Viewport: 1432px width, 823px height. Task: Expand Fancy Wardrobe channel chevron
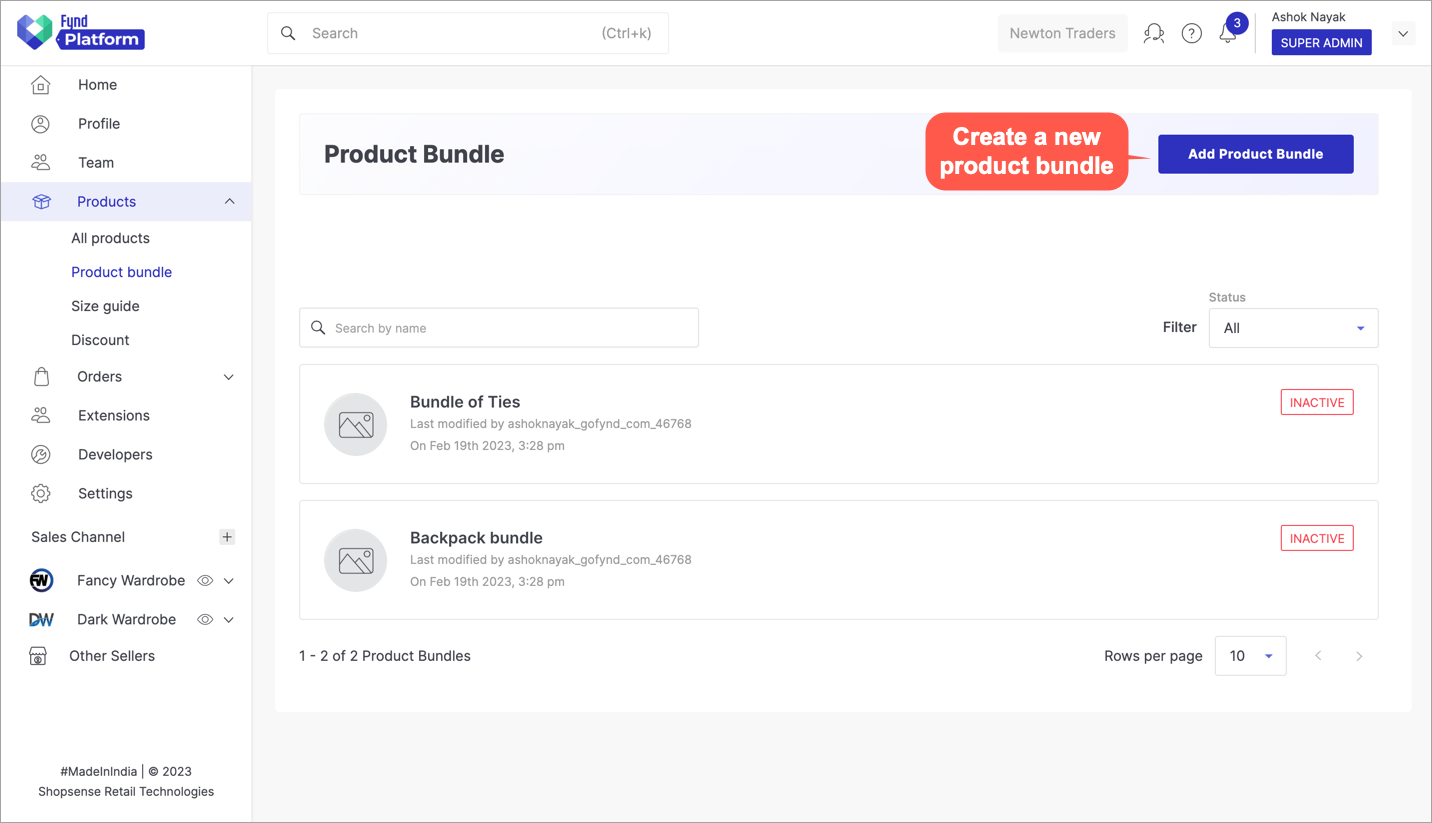(229, 581)
